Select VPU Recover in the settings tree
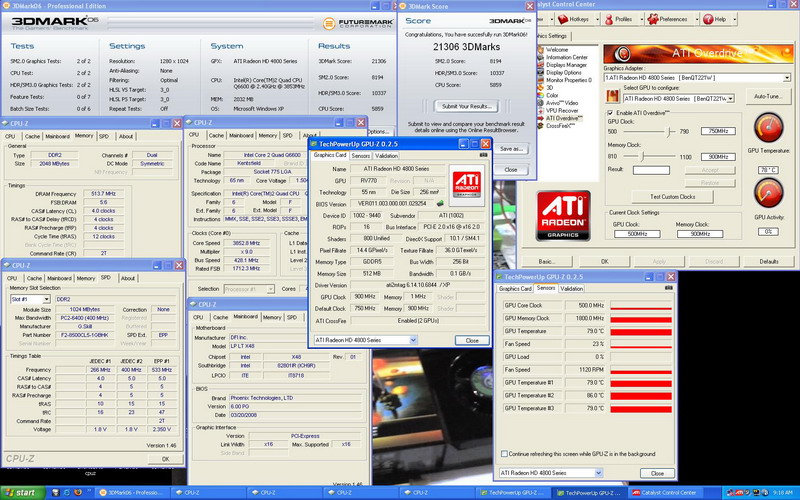Viewport: 800px width, 500px height. click(562, 111)
